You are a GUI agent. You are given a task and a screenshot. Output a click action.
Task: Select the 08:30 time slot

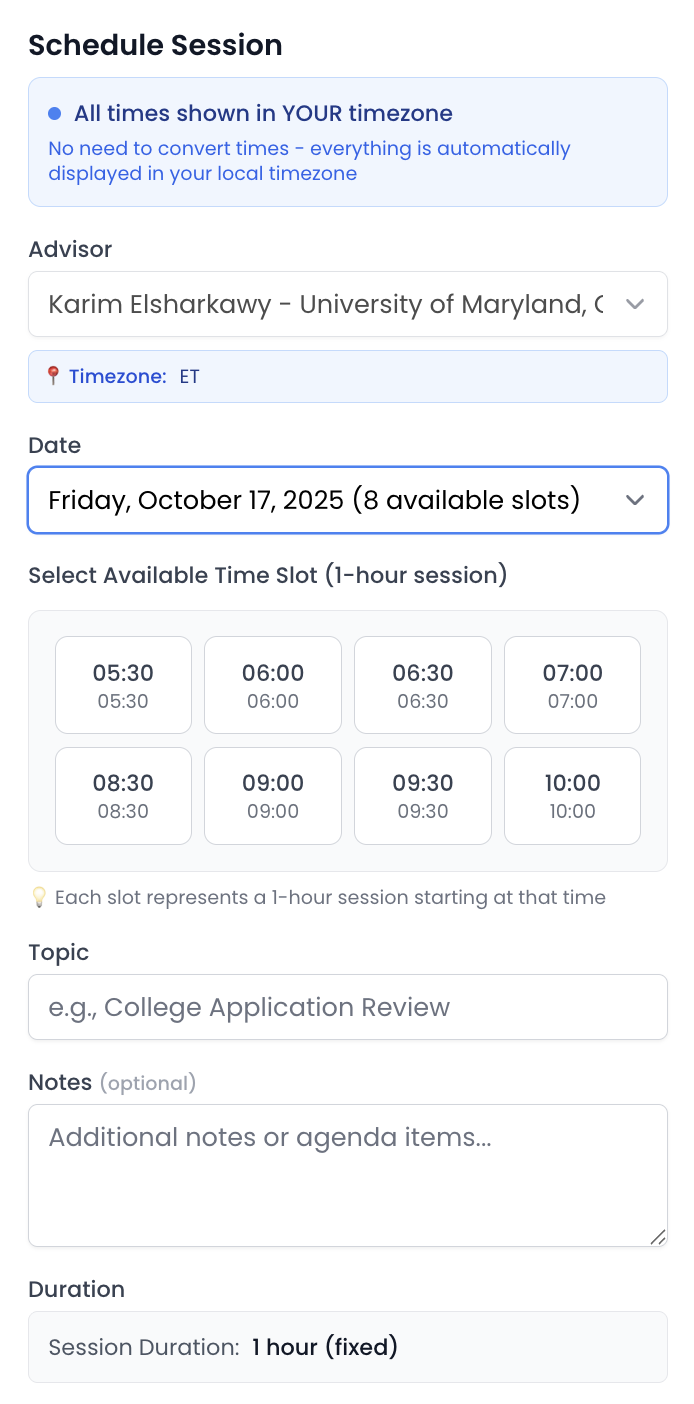(x=123, y=795)
